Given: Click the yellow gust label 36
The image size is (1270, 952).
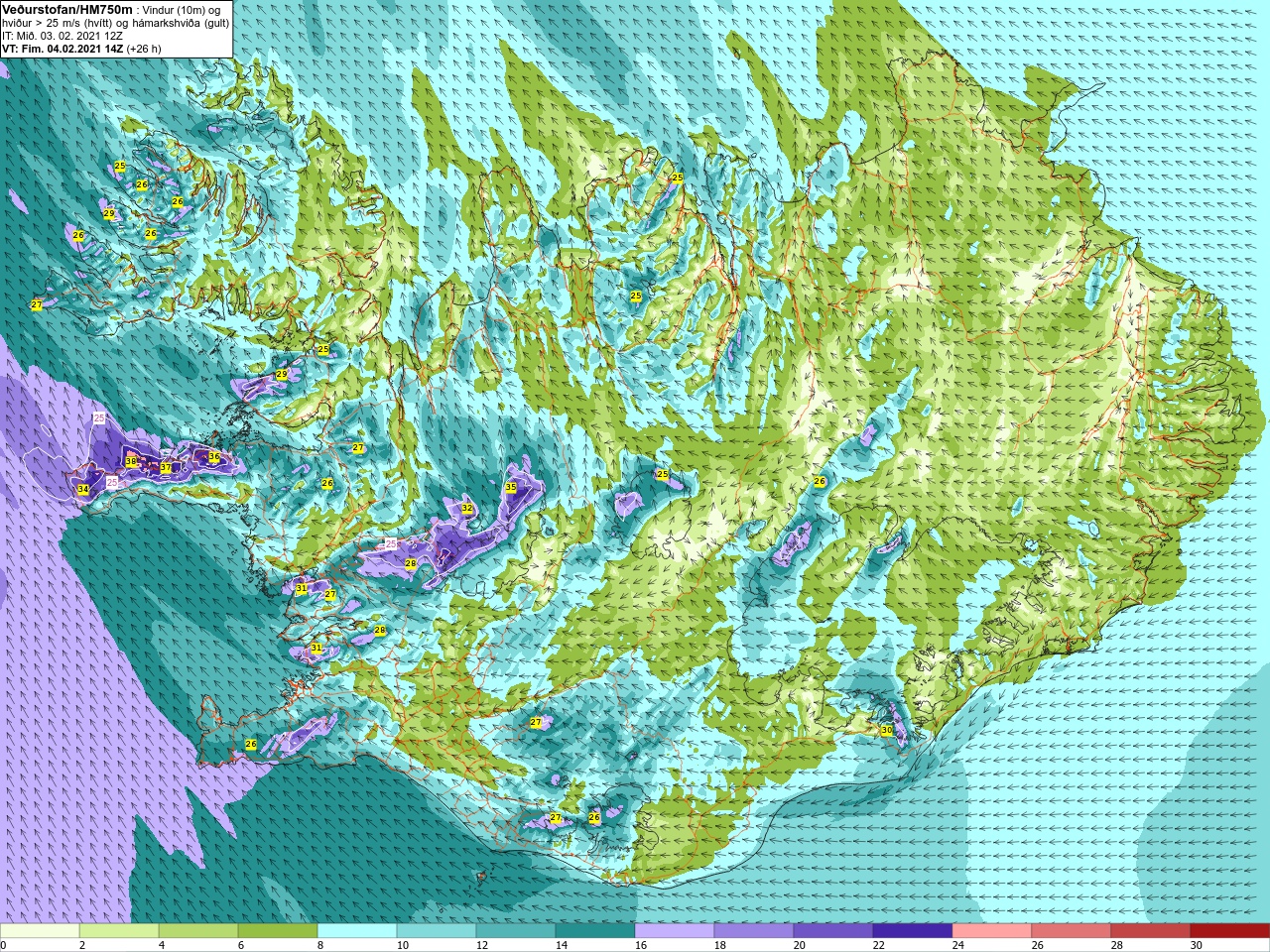Looking at the screenshot, I should tap(214, 456).
